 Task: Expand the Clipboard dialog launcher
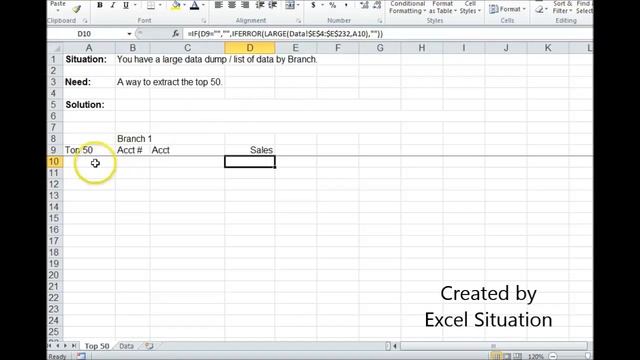(x=85, y=21)
